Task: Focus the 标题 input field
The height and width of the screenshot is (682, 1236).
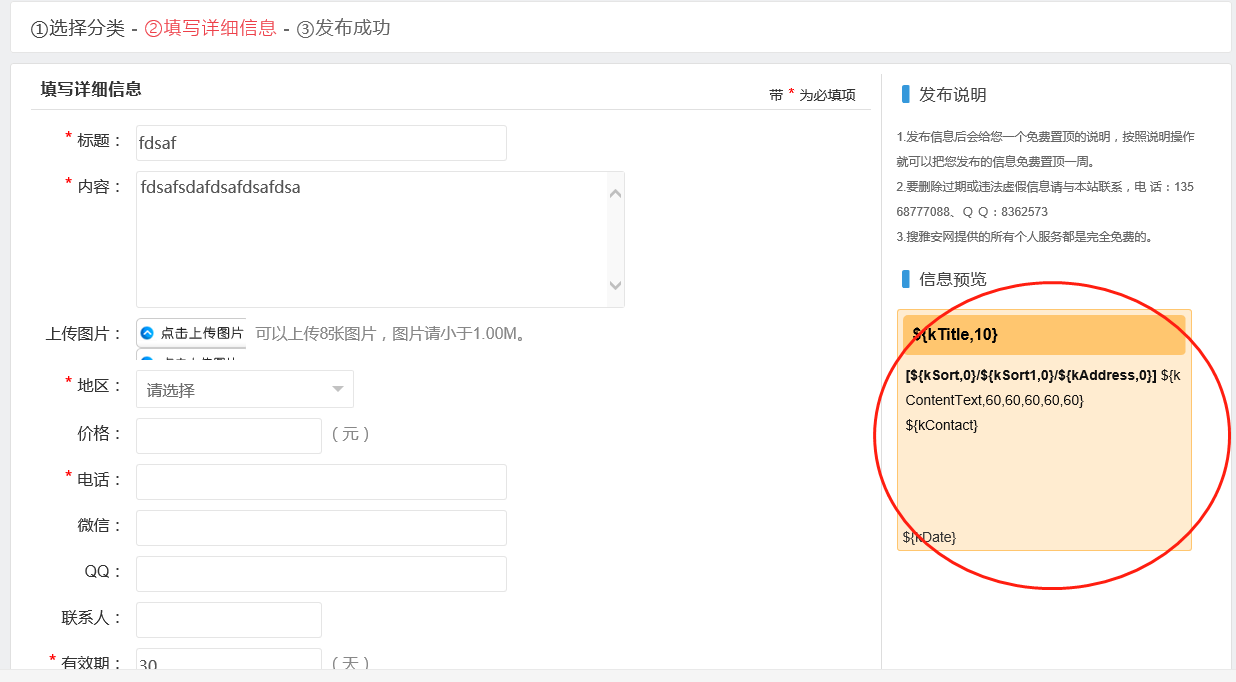Action: click(321, 143)
